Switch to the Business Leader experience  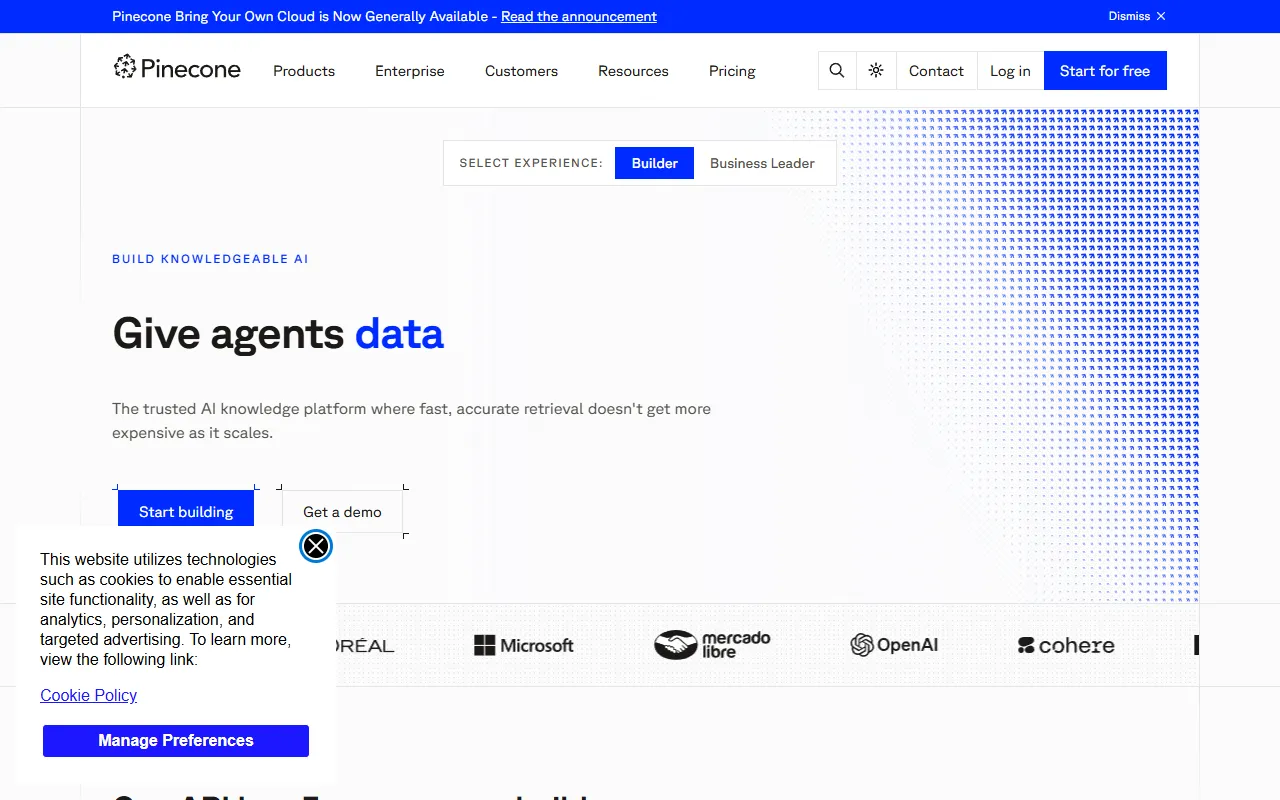[x=762, y=163]
